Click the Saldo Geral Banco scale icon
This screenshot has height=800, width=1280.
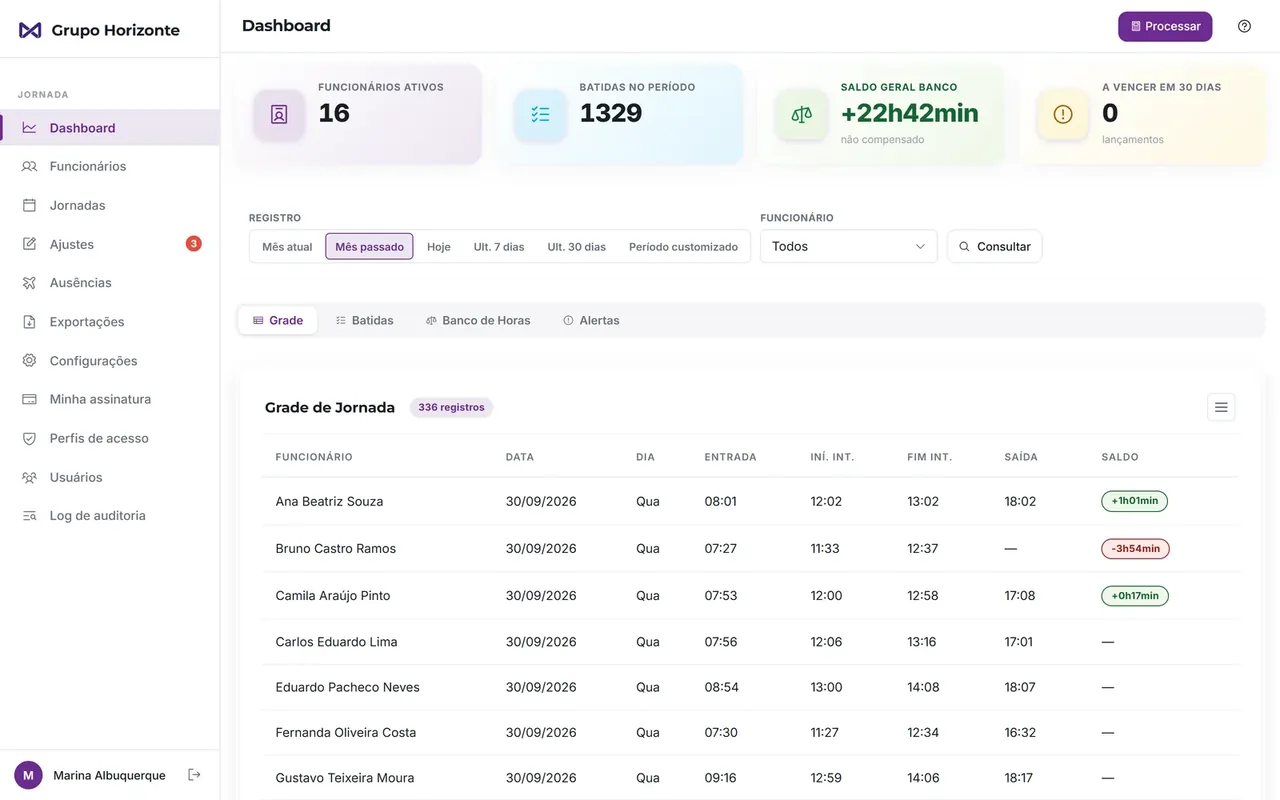tap(802, 114)
